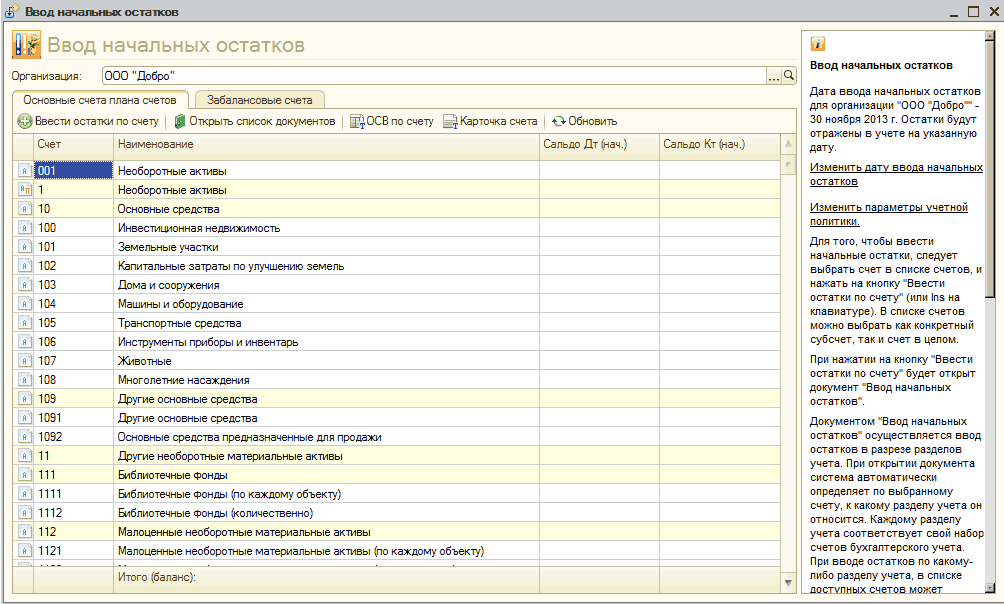Image resolution: width=1004 pixels, height=604 pixels.
Task: Select row Многолетние насаждения
Action: coord(396,380)
